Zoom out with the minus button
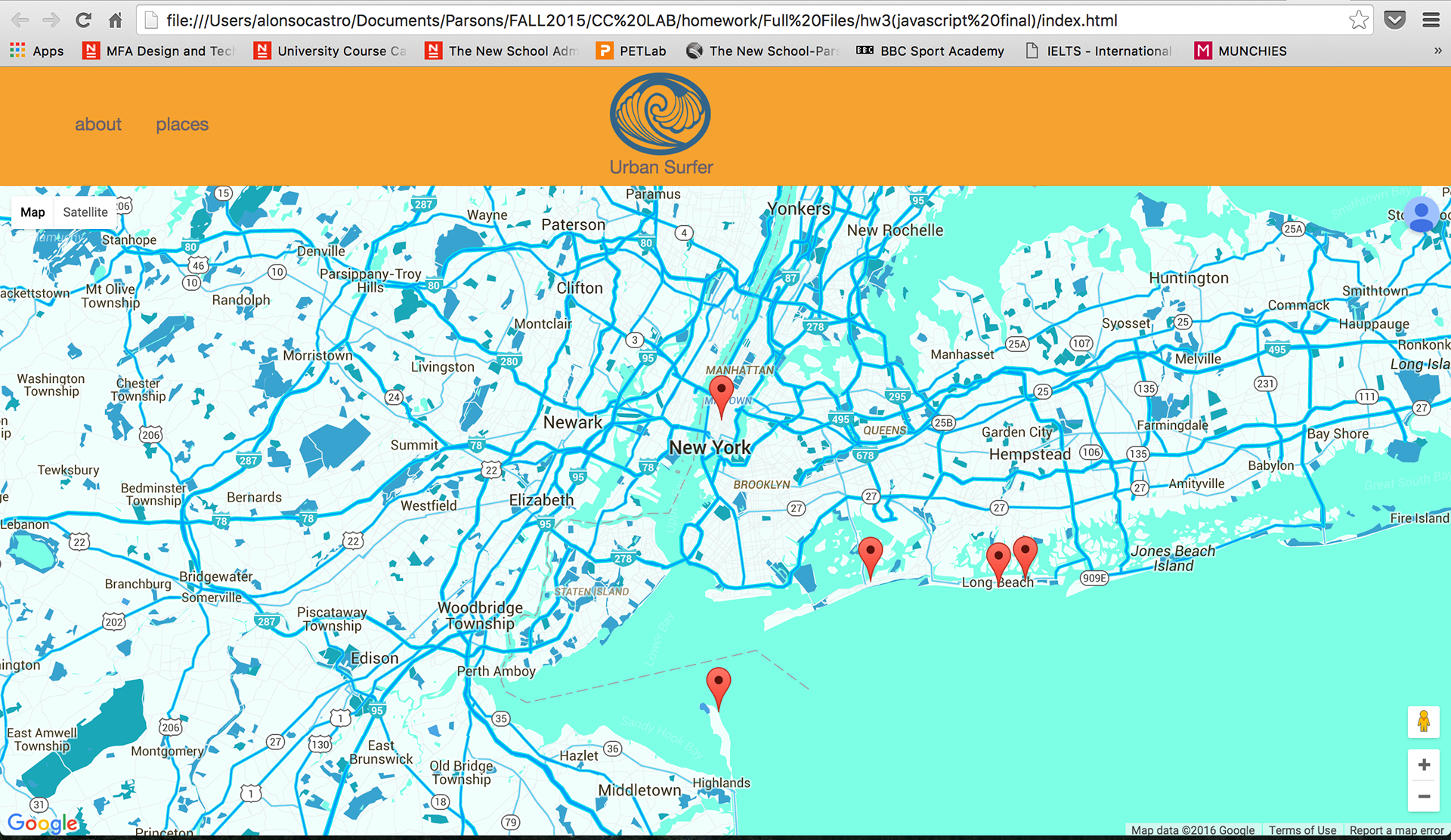 pyautogui.click(x=1424, y=796)
